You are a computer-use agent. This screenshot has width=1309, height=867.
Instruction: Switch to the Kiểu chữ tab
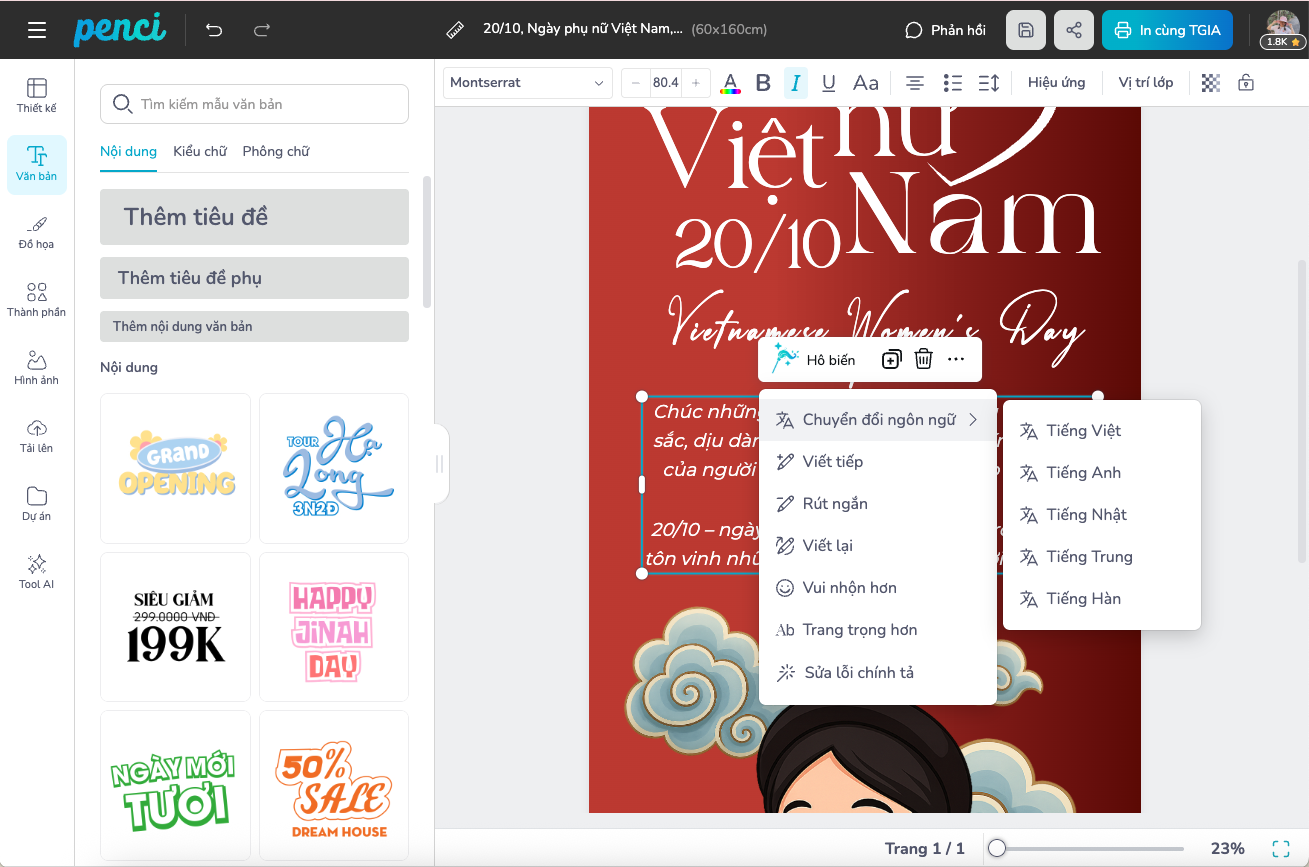tap(200, 151)
